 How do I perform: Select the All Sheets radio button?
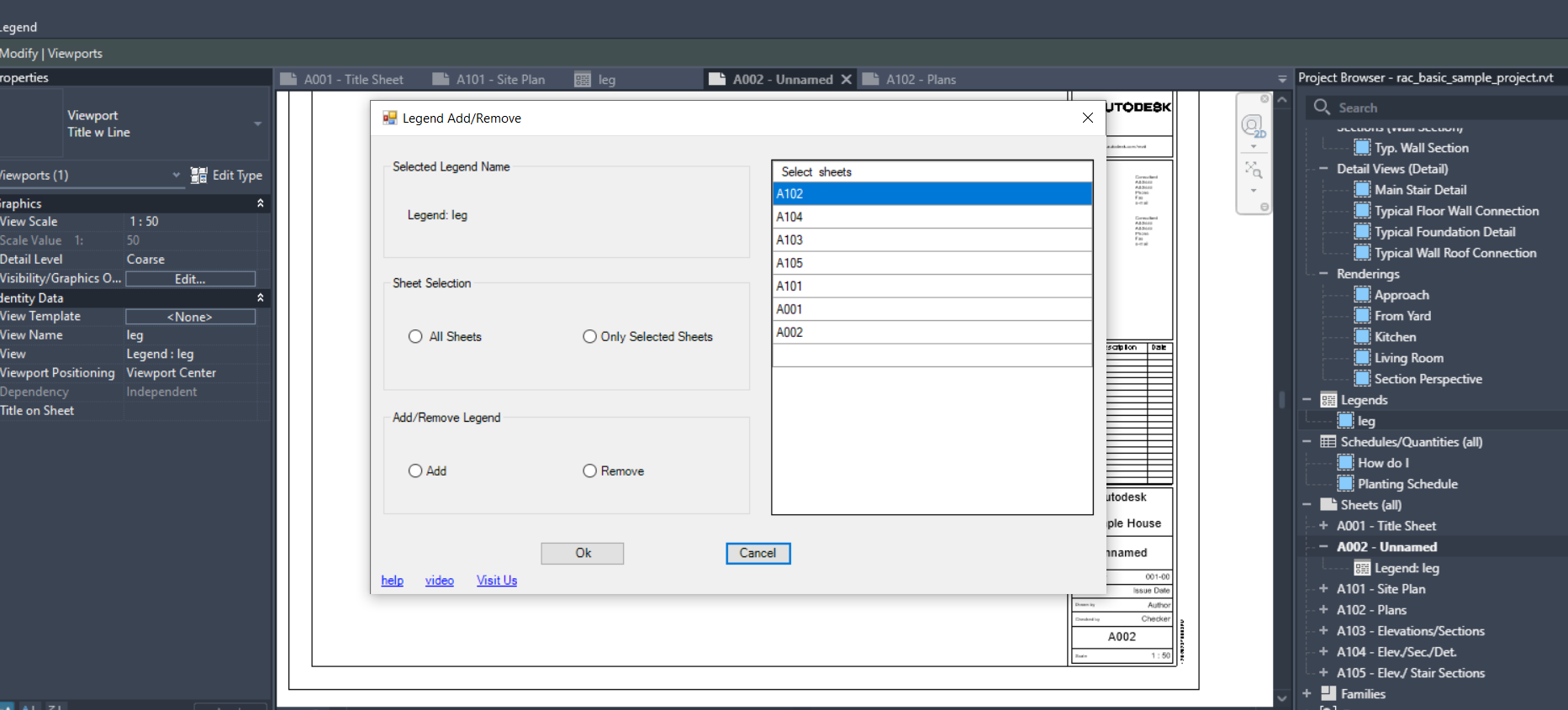pos(415,337)
